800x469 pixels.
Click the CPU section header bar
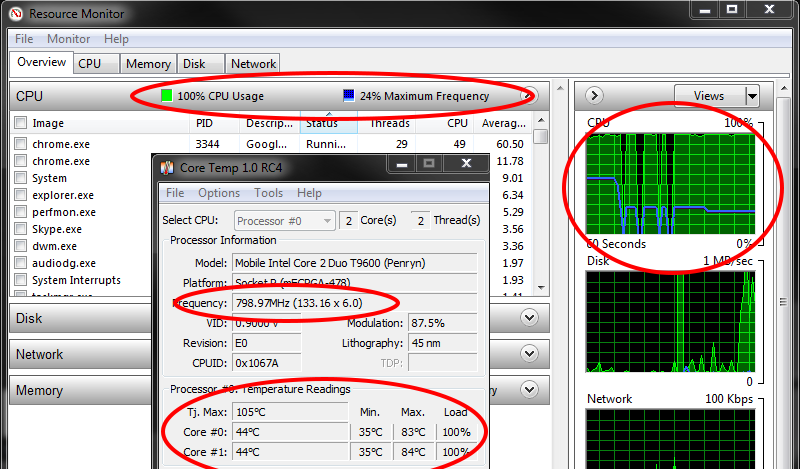coord(280,96)
